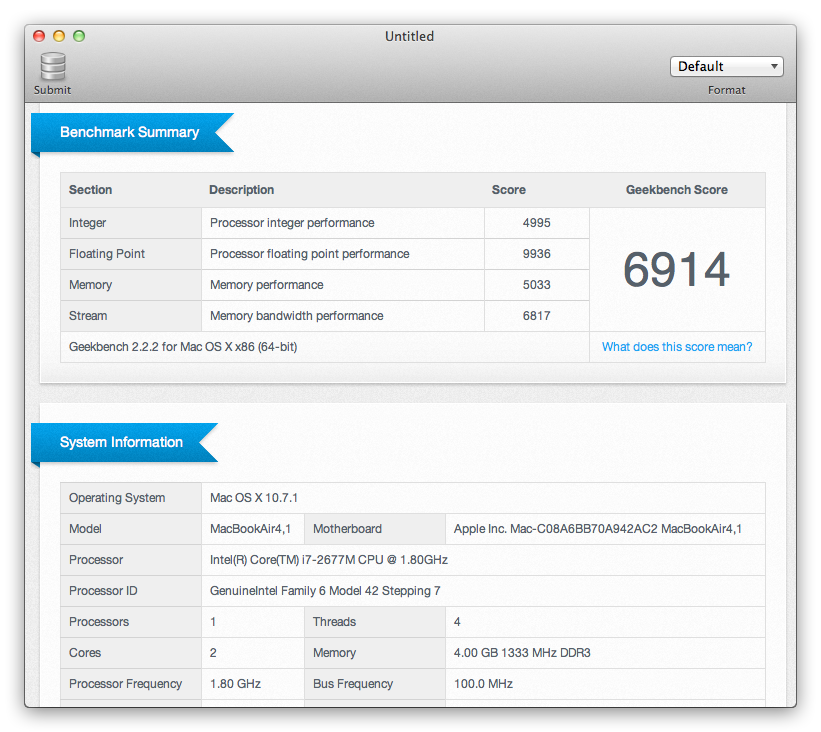Click the System Information ribbon header
The width and height of the screenshot is (821, 732).
click(121, 442)
